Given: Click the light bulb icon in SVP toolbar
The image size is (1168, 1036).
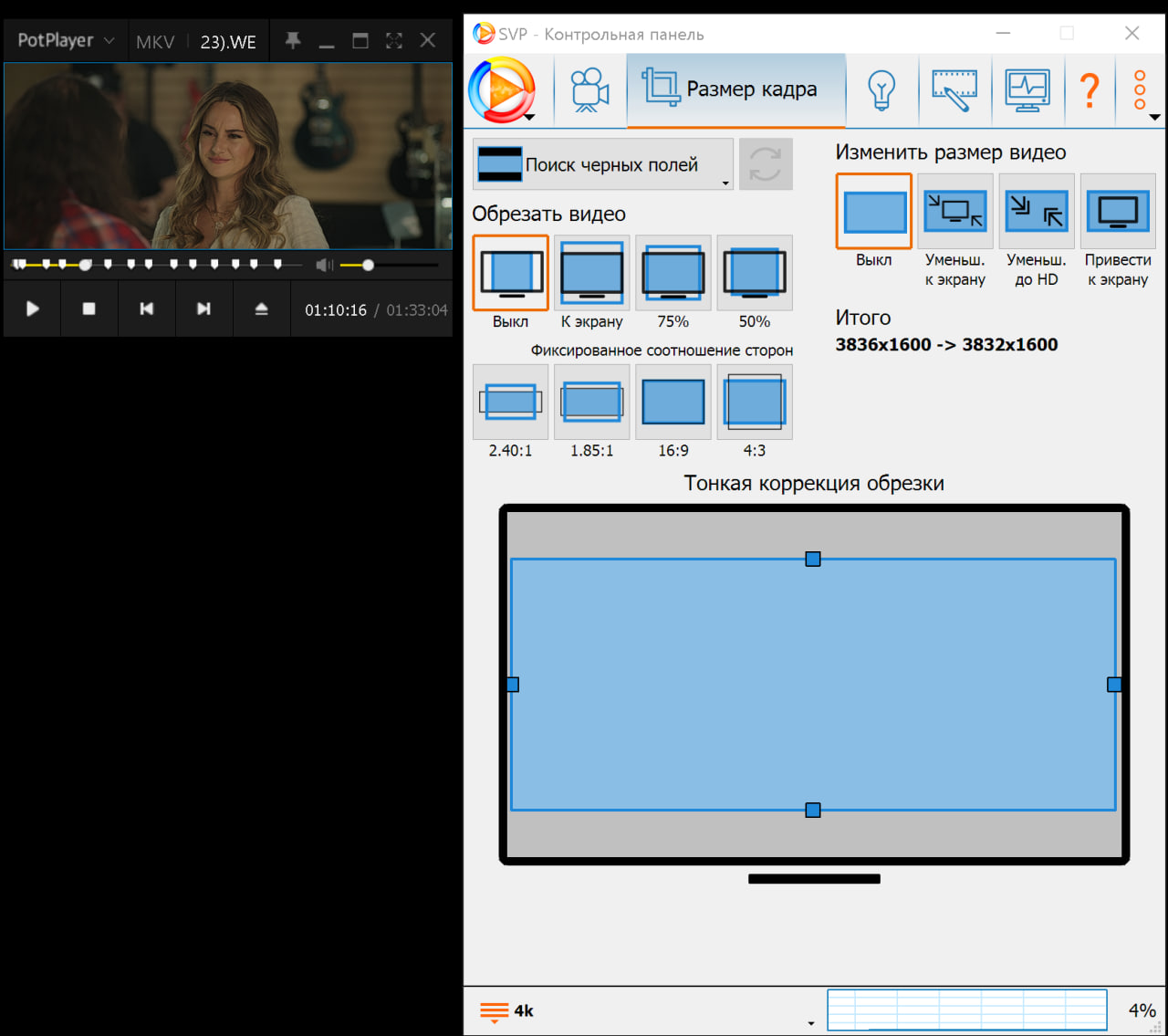Looking at the screenshot, I should (881, 90).
